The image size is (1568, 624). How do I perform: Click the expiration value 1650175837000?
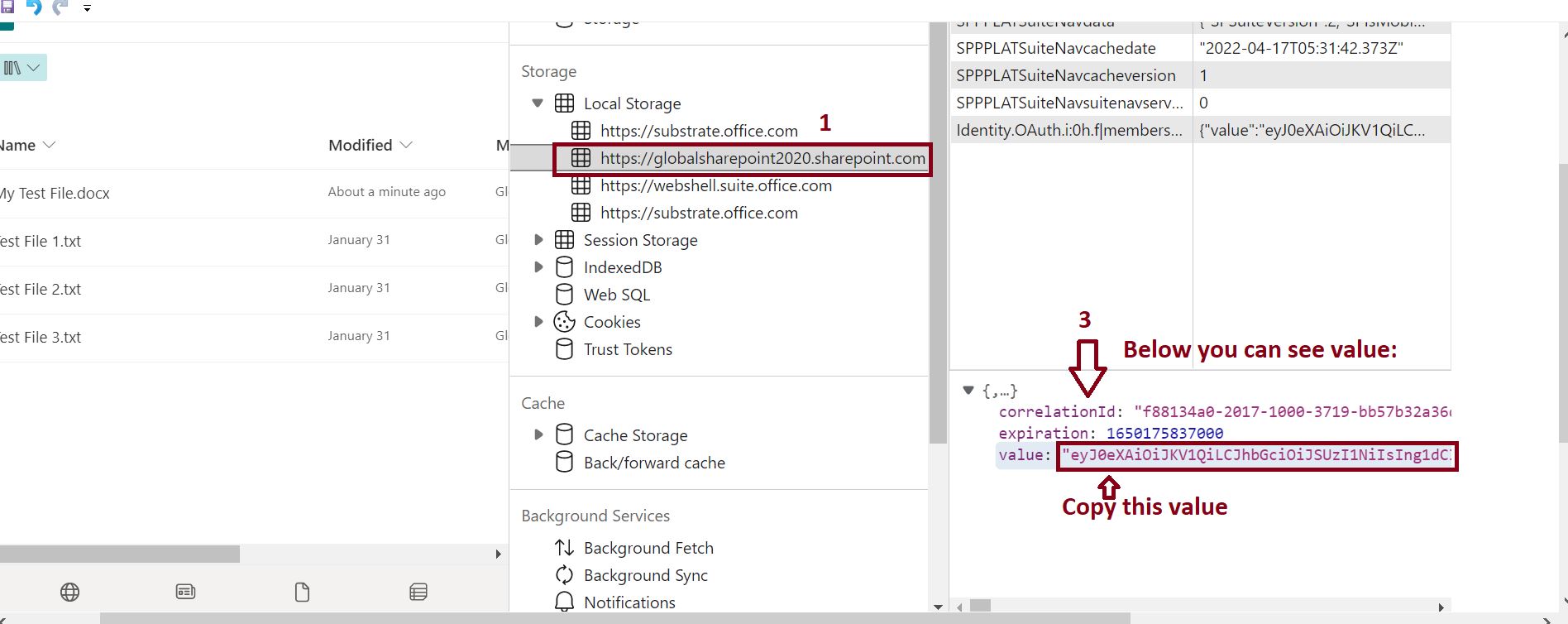tap(1164, 433)
